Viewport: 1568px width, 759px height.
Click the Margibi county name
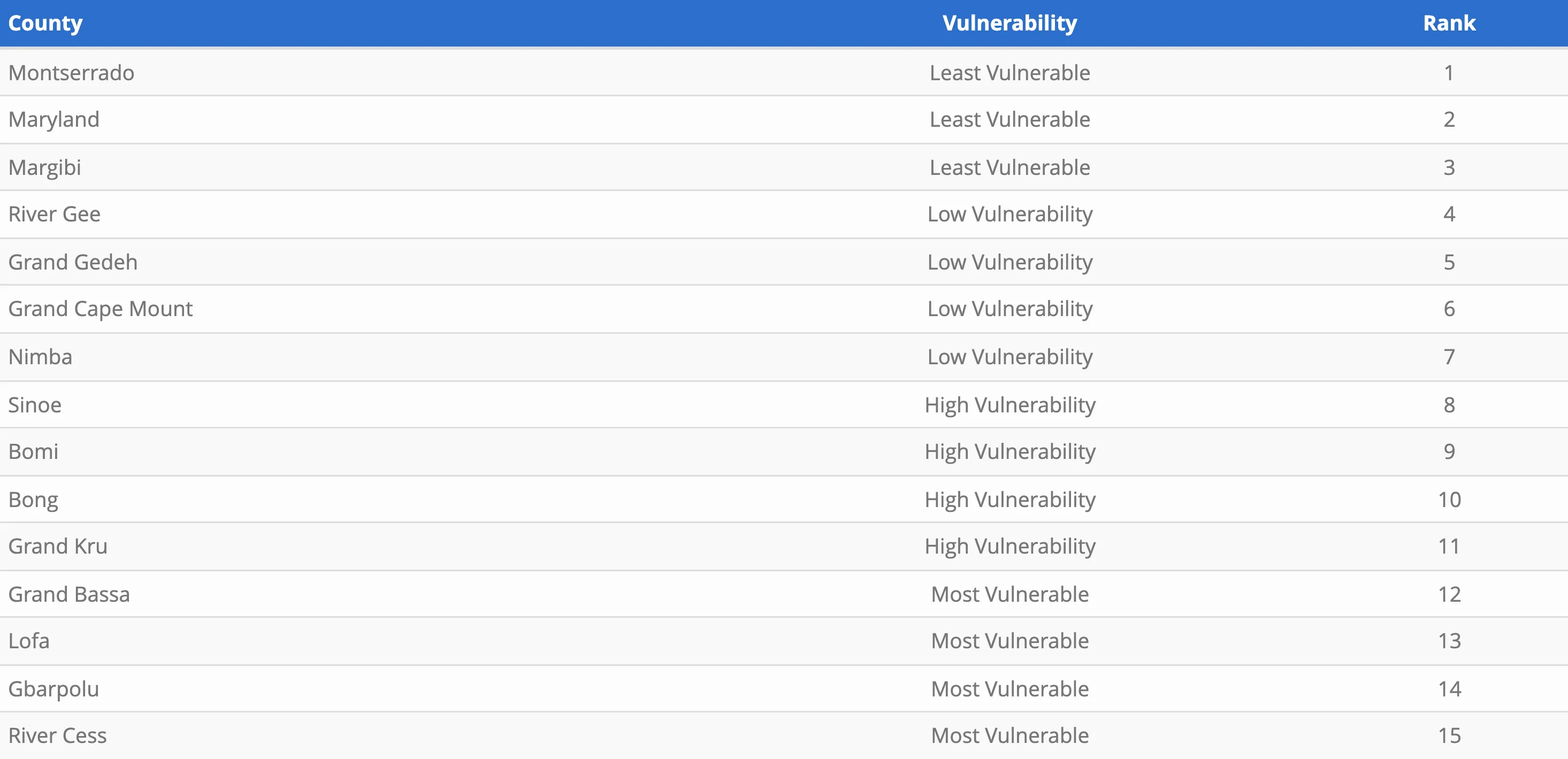point(44,167)
